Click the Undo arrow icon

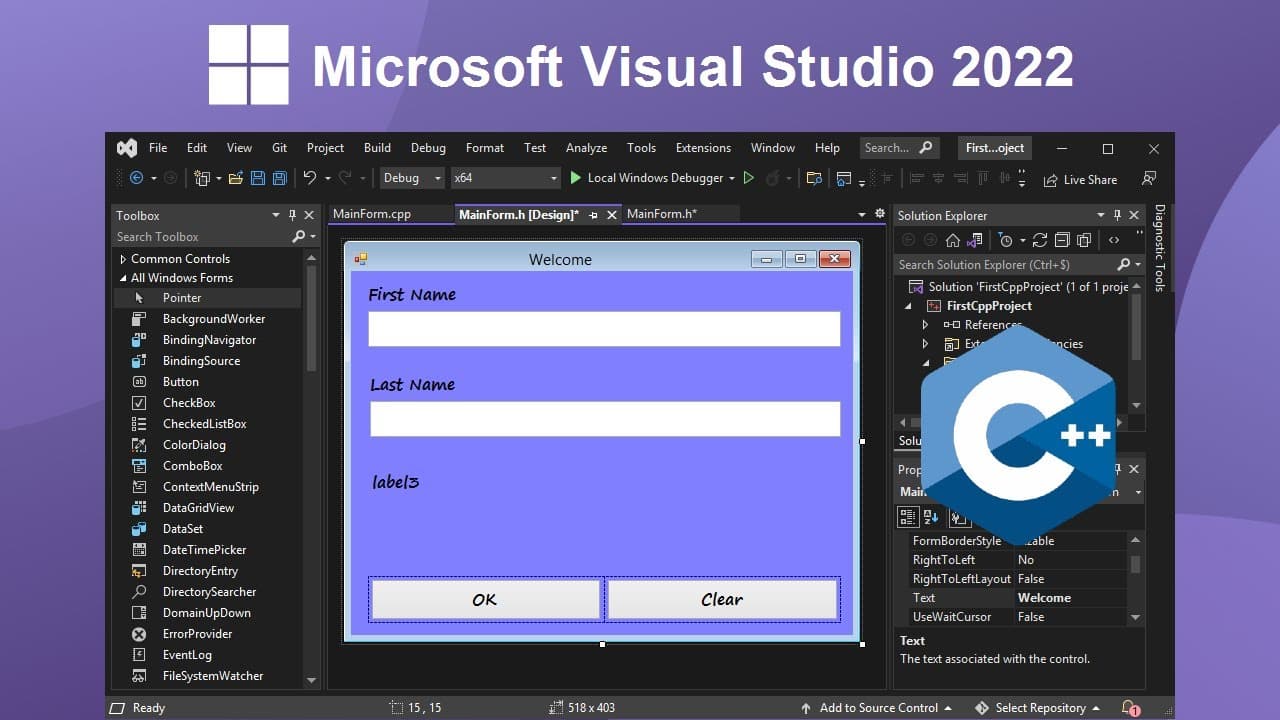click(x=310, y=178)
